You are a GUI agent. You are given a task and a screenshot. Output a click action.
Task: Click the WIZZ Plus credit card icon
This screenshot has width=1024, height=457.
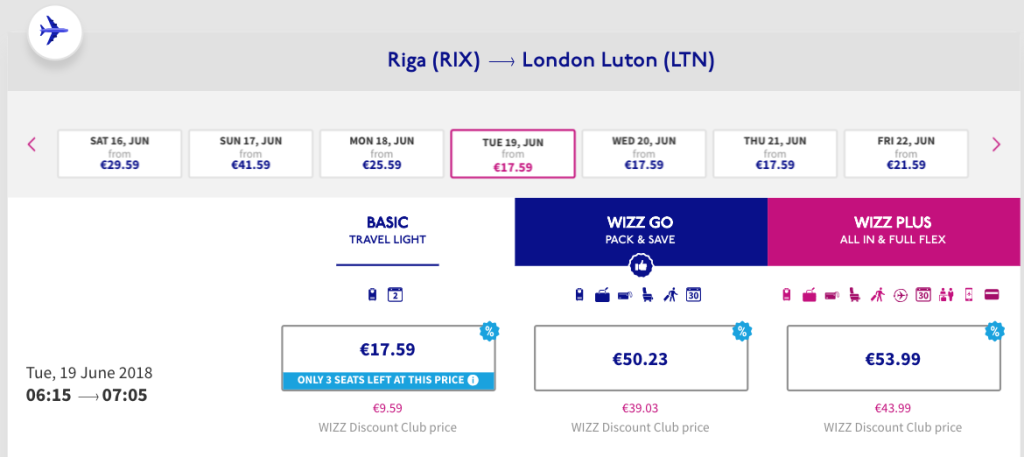pyautogui.click(x=993, y=295)
